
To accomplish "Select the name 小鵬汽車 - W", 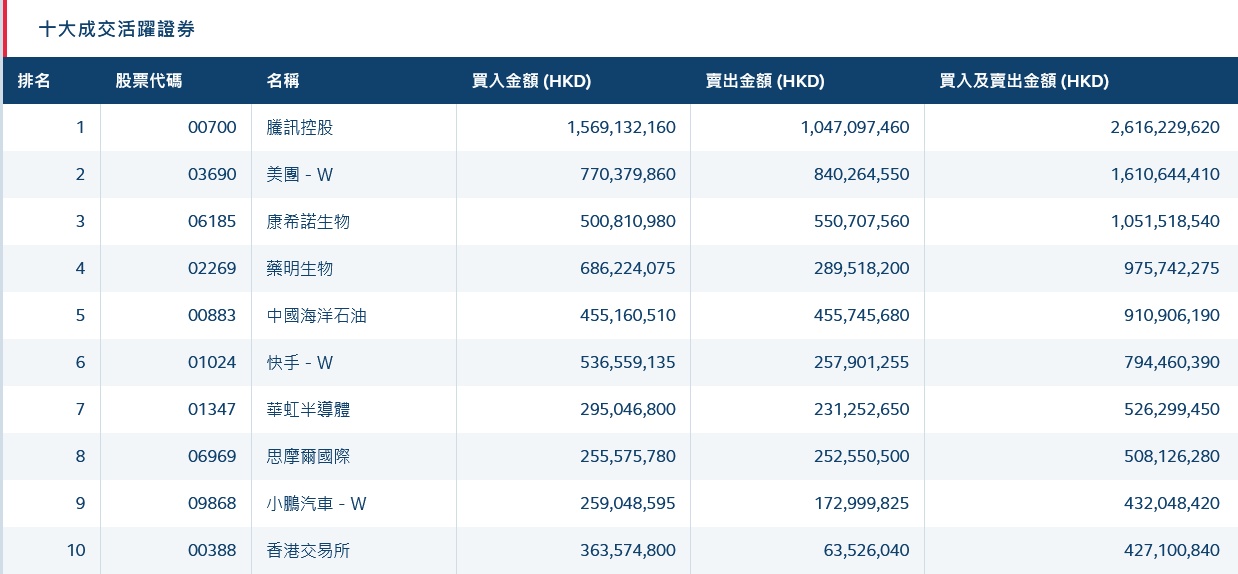I will point(317,503).
